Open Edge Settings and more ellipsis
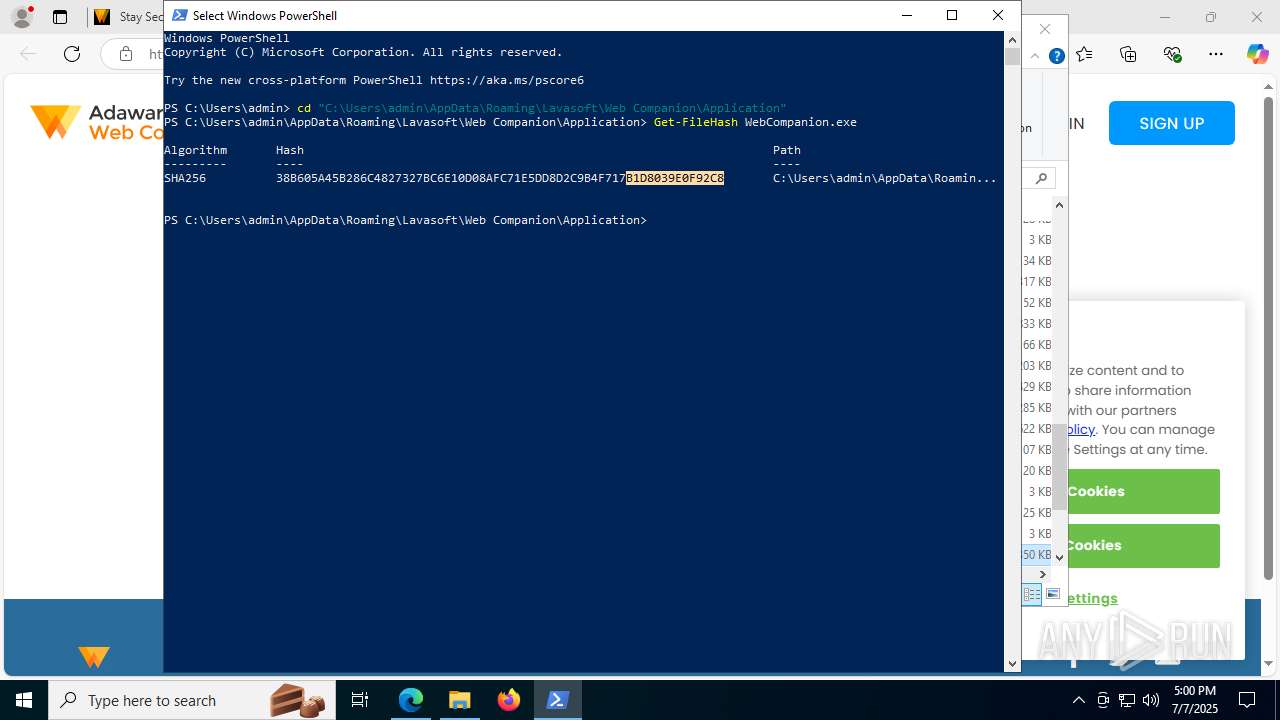The image size is (1280, 720). [1216, 54]
